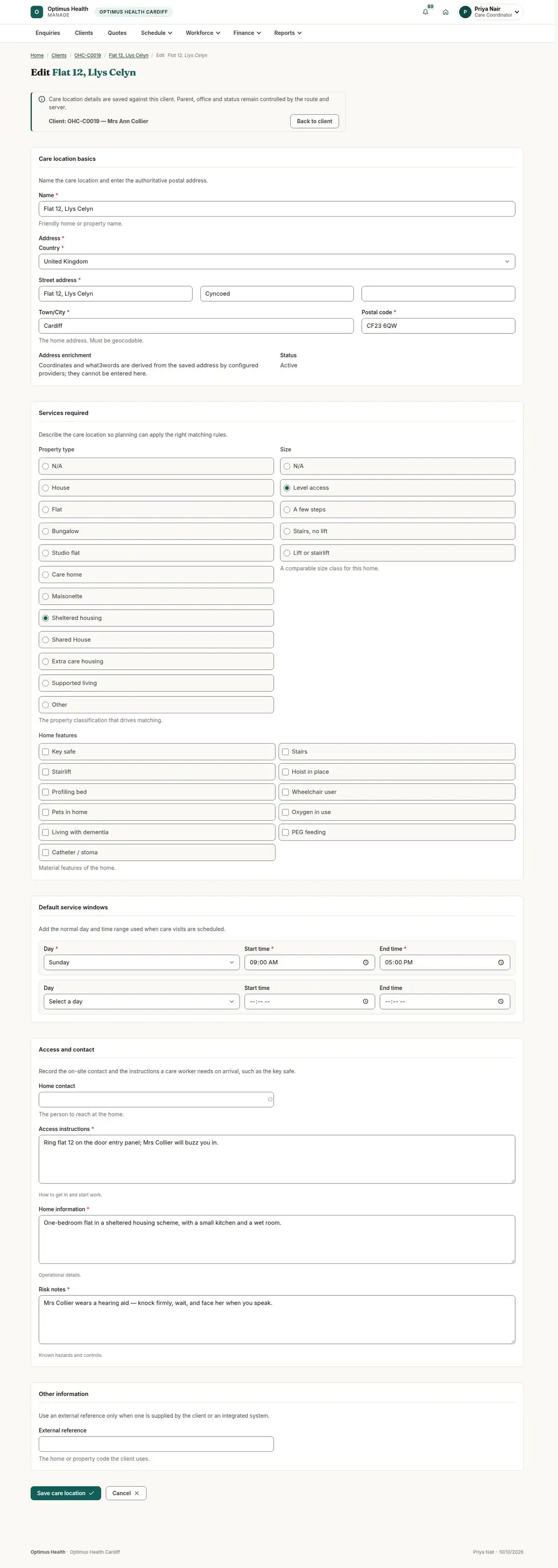Open the Country dropdown
This screenshot has width=558, height=1568.
[x=277, y=262]
